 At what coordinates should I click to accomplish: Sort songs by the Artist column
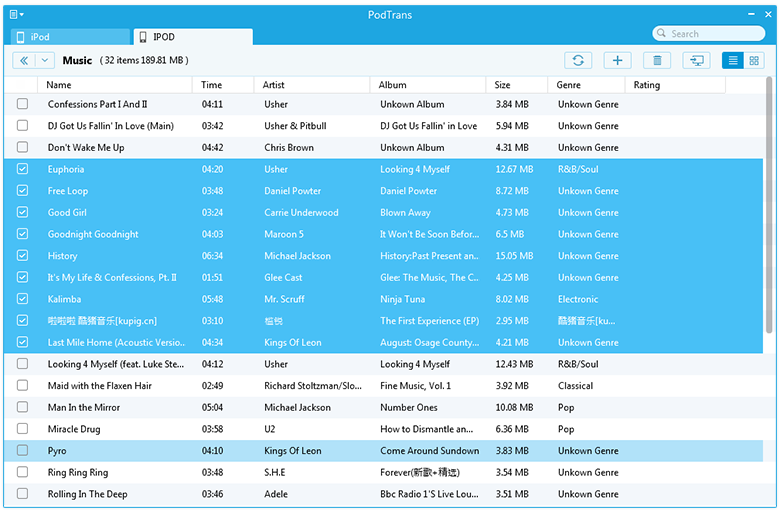(311, 85)
